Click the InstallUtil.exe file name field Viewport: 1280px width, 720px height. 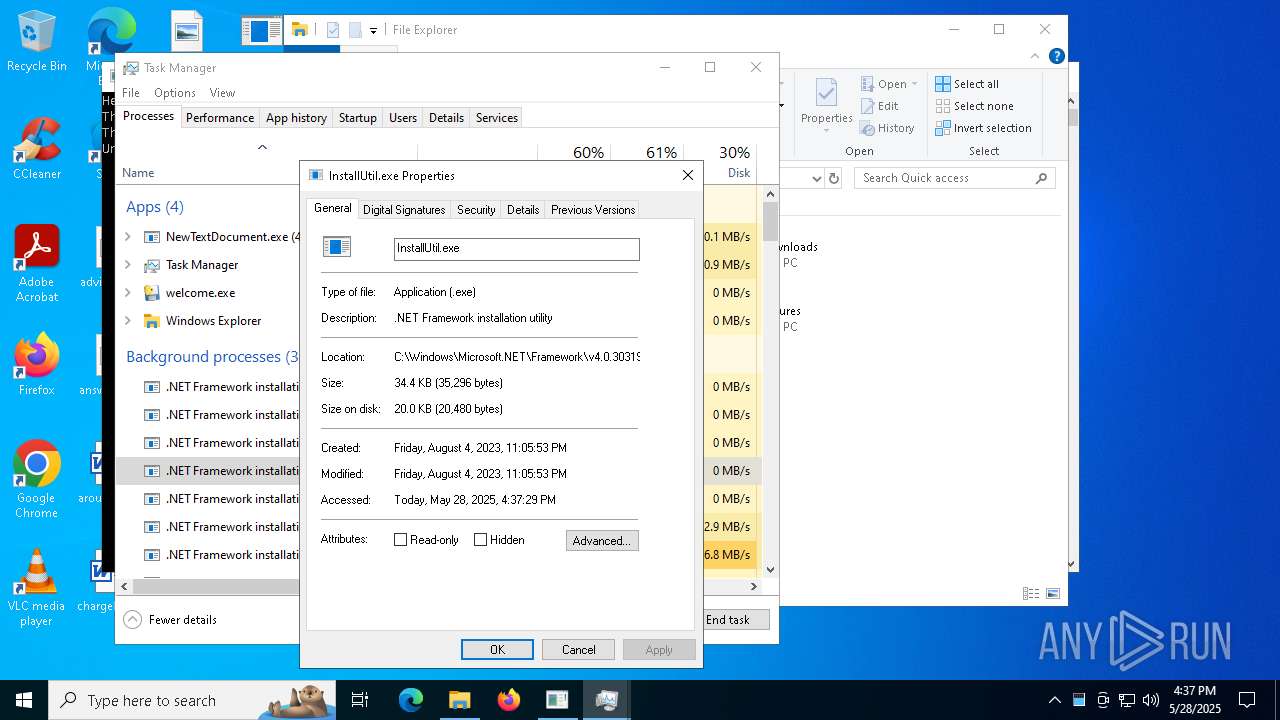point(516,249)
